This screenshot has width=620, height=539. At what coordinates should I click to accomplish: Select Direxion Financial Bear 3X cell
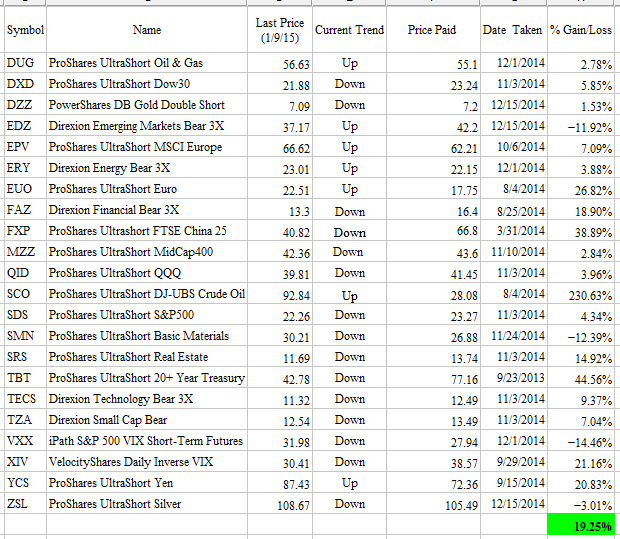click(147, 209)
